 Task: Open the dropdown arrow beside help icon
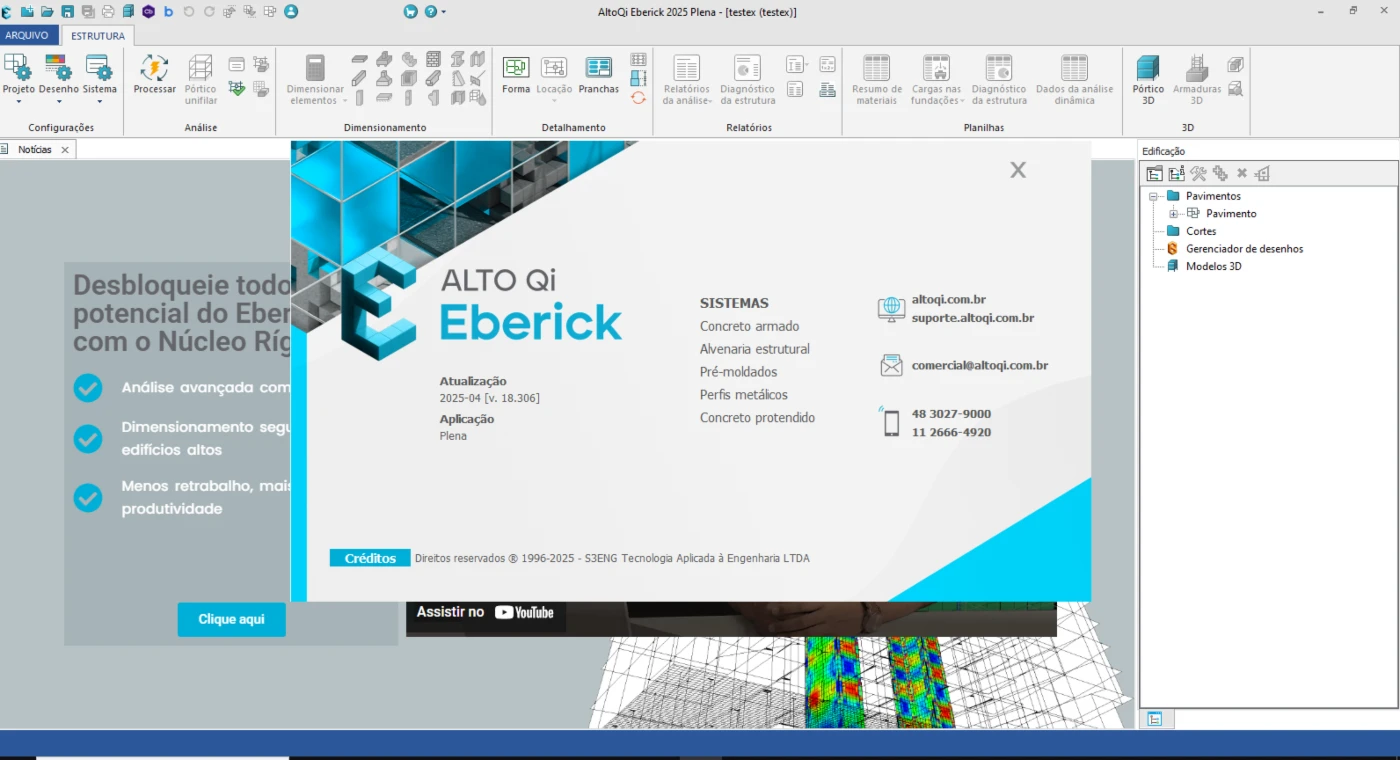tap(444, 12)
